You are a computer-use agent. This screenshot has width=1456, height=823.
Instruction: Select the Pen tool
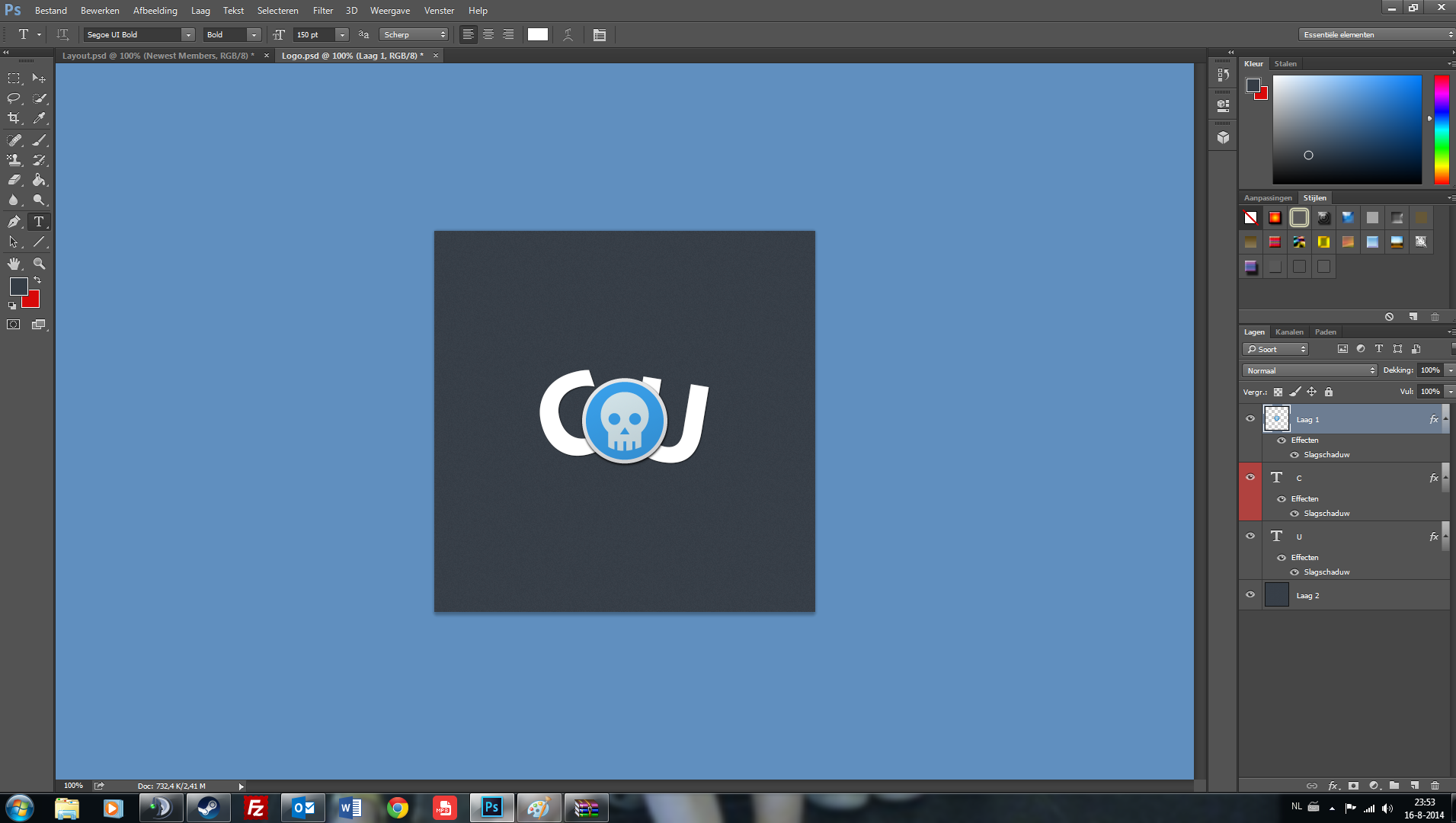click(14, 222)
